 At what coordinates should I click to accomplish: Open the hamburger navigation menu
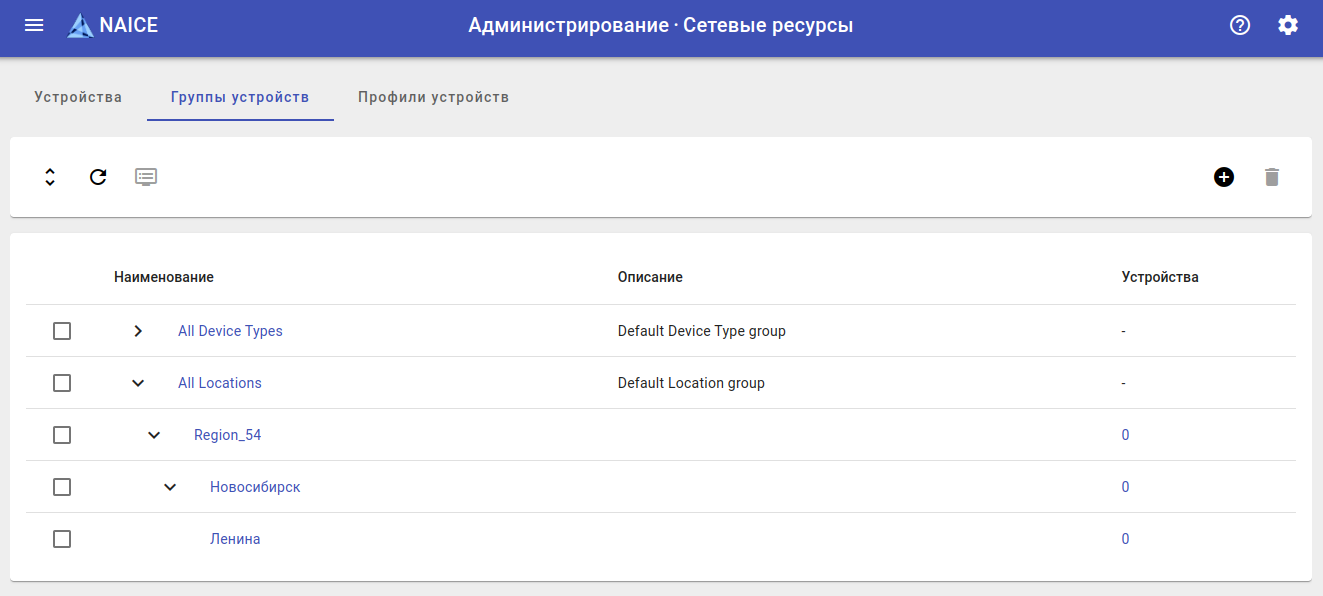pos(34,26)
